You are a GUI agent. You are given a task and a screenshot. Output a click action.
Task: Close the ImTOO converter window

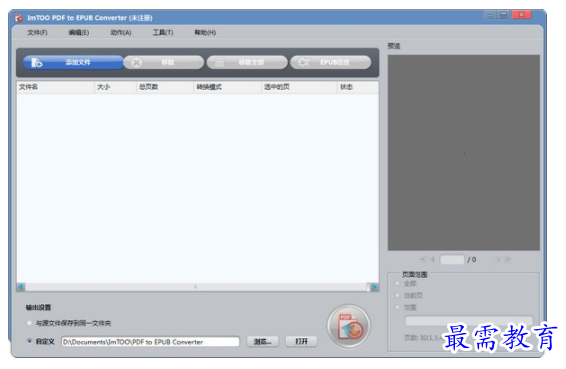(521, 15)
